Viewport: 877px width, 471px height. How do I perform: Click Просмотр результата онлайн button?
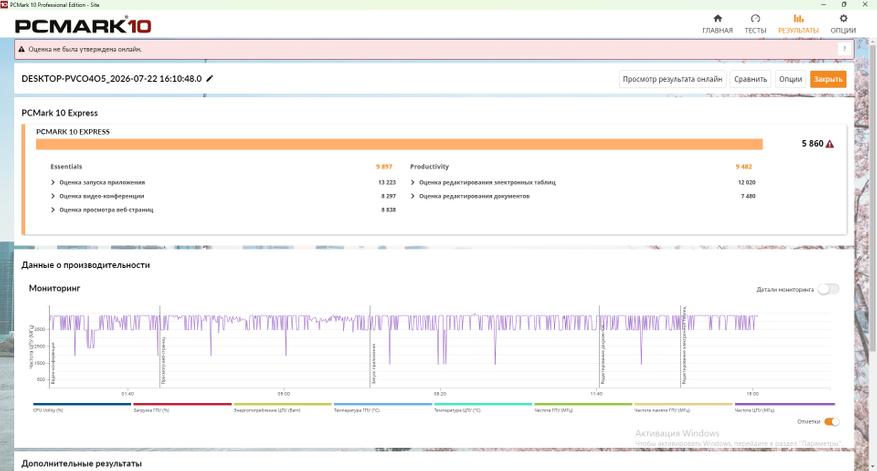coord(672,79)
